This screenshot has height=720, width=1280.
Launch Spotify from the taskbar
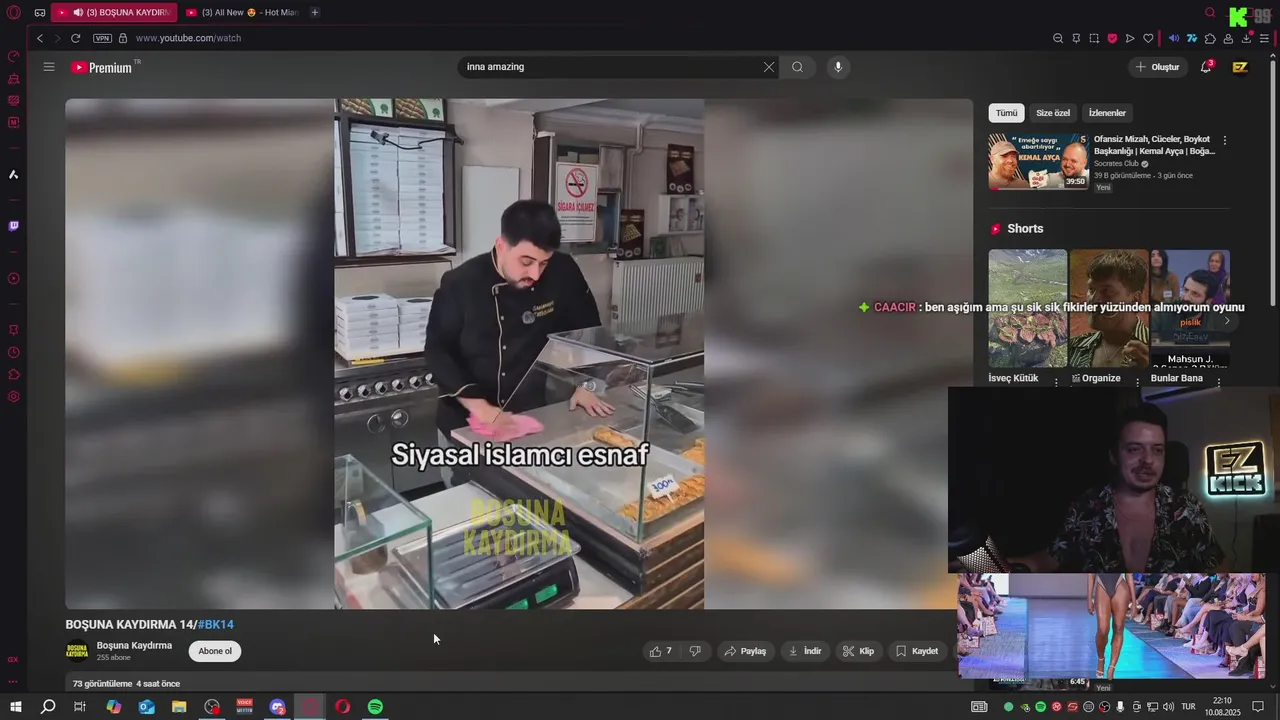pyautogui.click(x=375, y=707)
